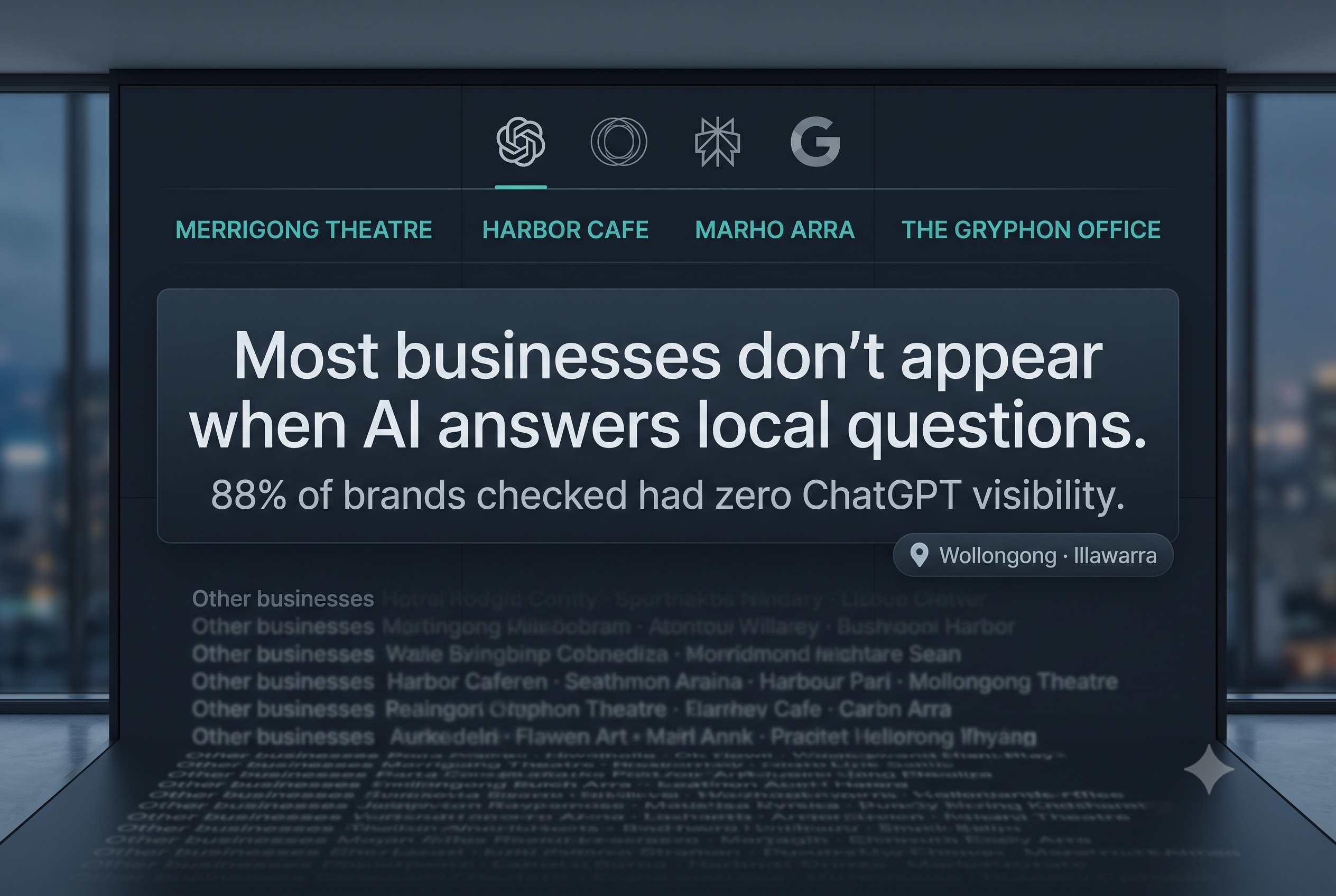Click 'Harbour Pari' in the businesses list

[x=825, y=682]
